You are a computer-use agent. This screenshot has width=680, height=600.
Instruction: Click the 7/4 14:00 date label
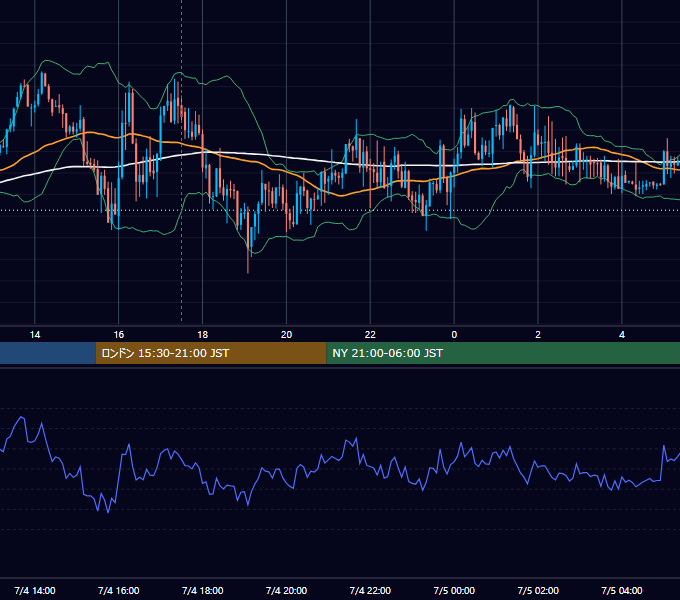pos(35,590)
